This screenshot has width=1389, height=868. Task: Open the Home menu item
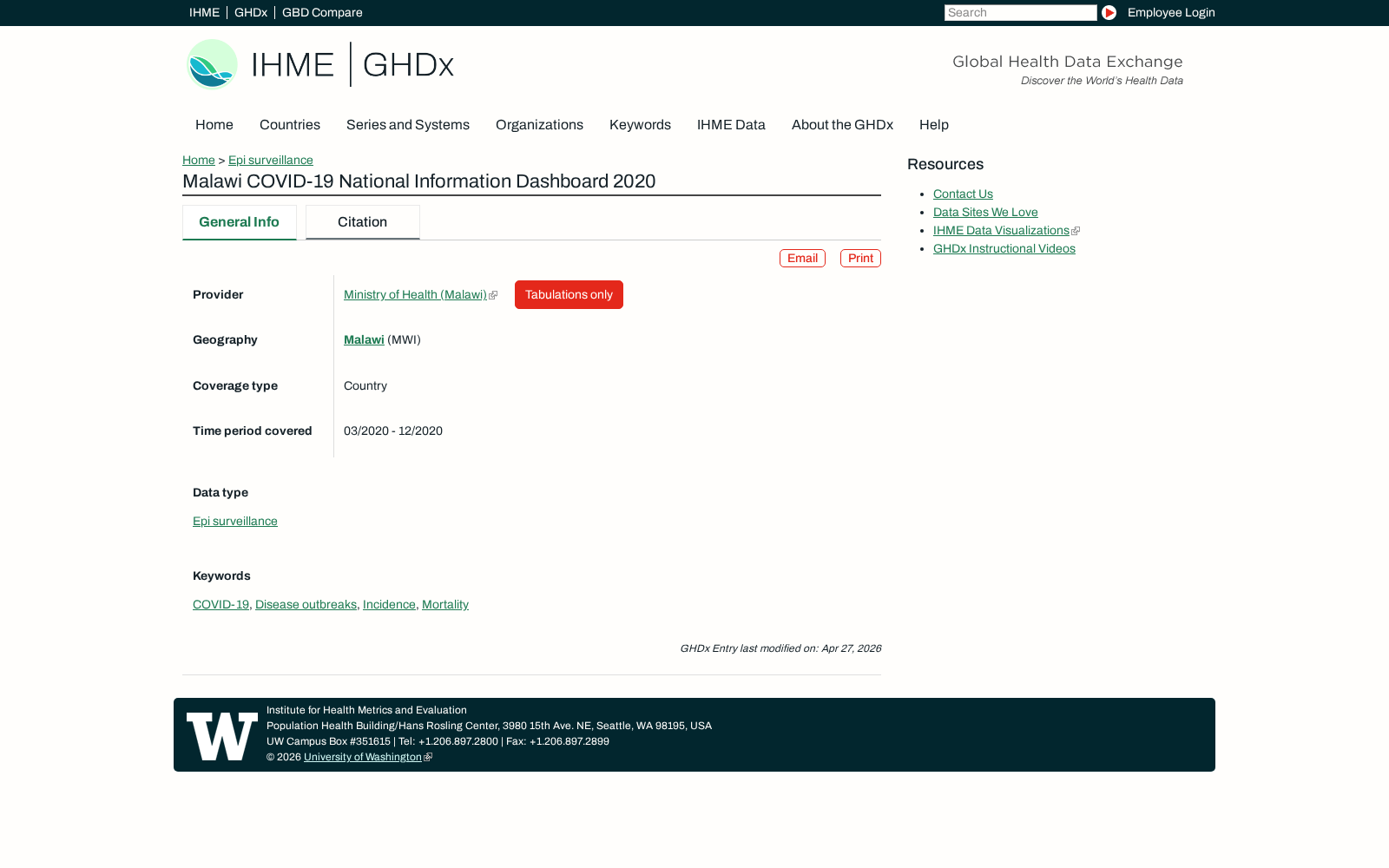214,125
